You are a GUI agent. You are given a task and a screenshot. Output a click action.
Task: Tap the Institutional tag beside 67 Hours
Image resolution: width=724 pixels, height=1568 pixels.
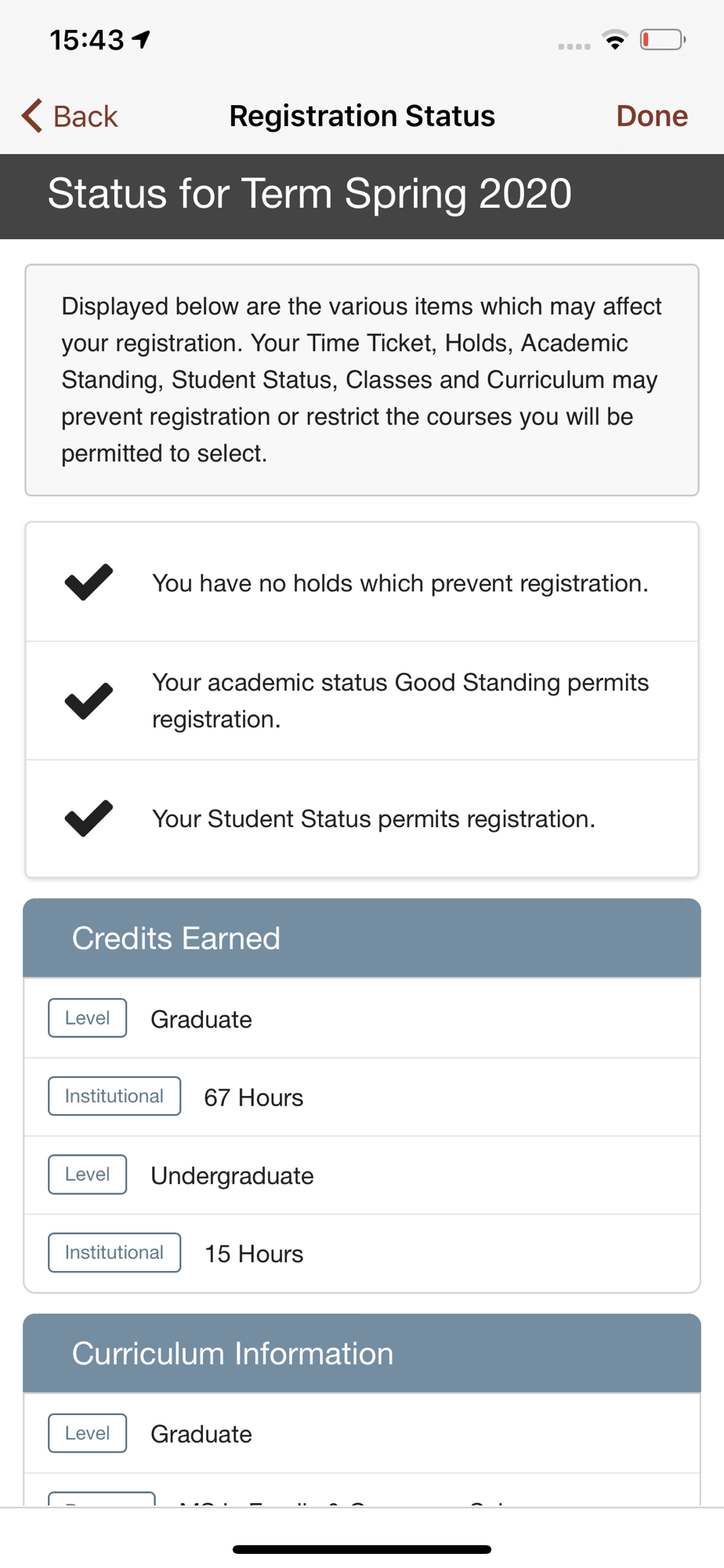point(114,1096)
